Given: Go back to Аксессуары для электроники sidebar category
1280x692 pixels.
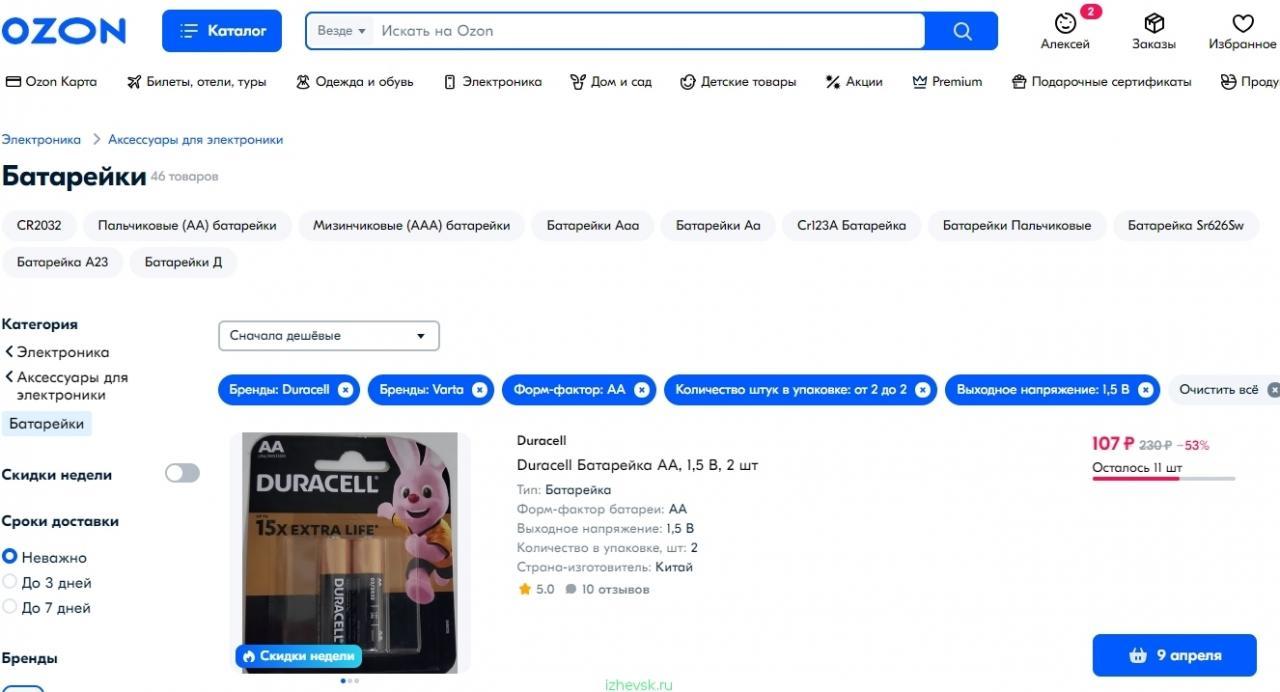Looking at the screenshot, I should click(66, 386).
